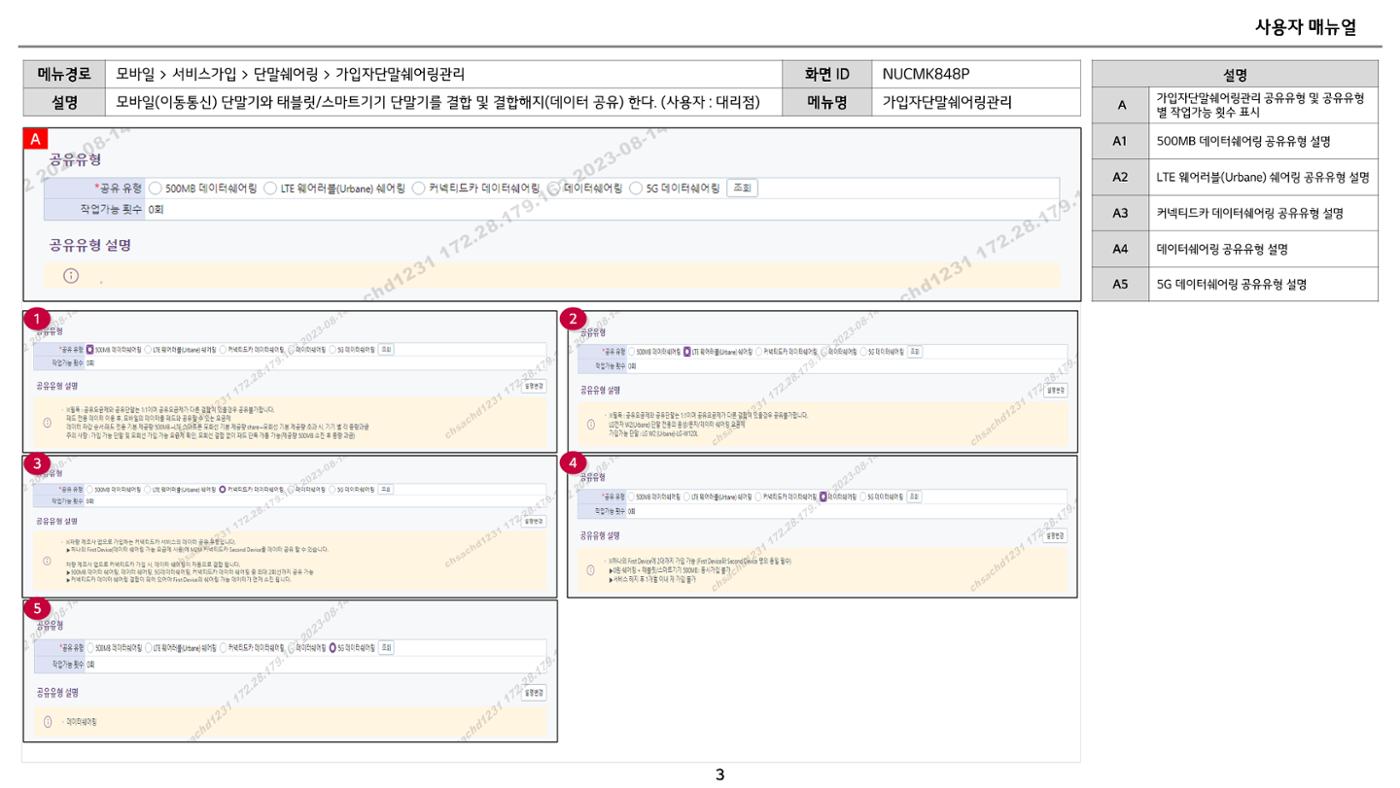
Task: Click the 조회 button in panel 5
Action: coord(385,647)
